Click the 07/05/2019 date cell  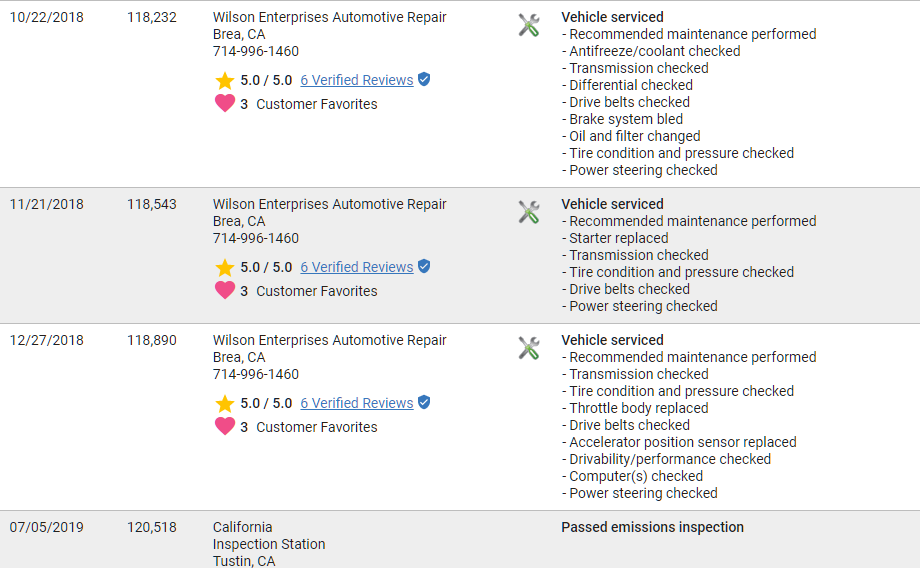[47, 527]
